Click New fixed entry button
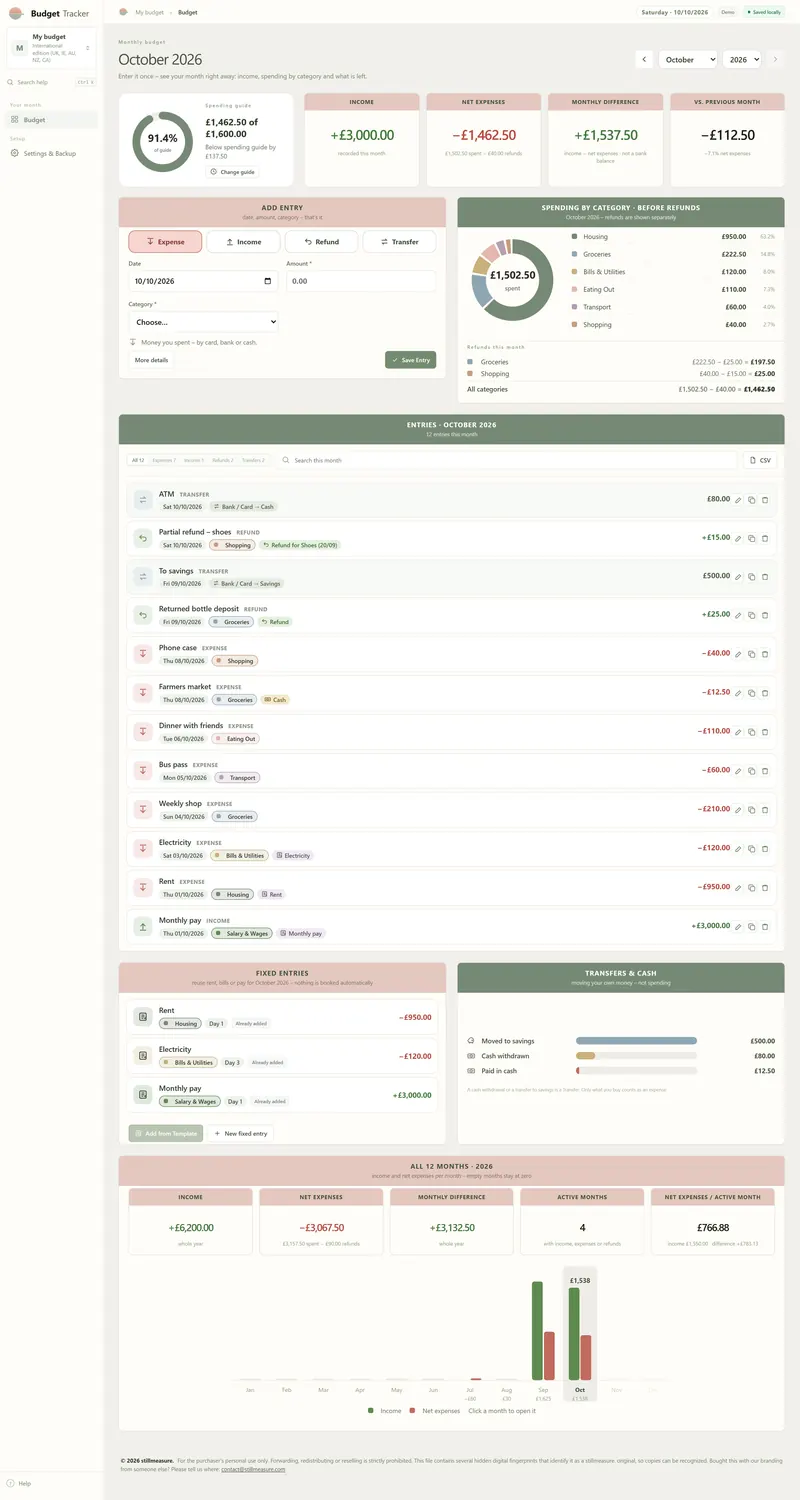Viewport: 800px width, 1500px height. 240,1133
